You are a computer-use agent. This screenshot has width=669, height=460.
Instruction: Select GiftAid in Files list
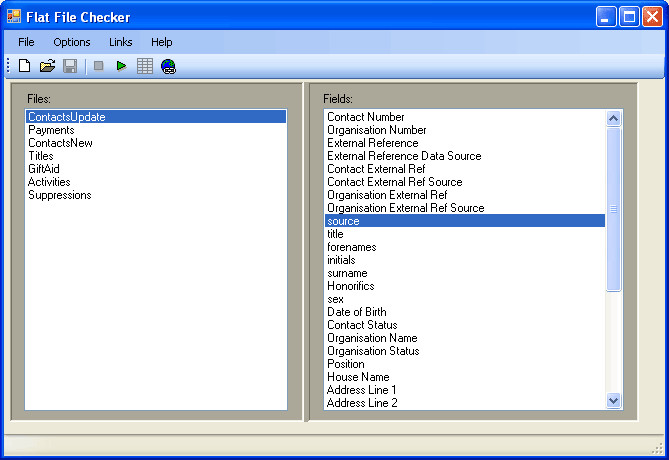pyautogui.click(x=156, y=169)
